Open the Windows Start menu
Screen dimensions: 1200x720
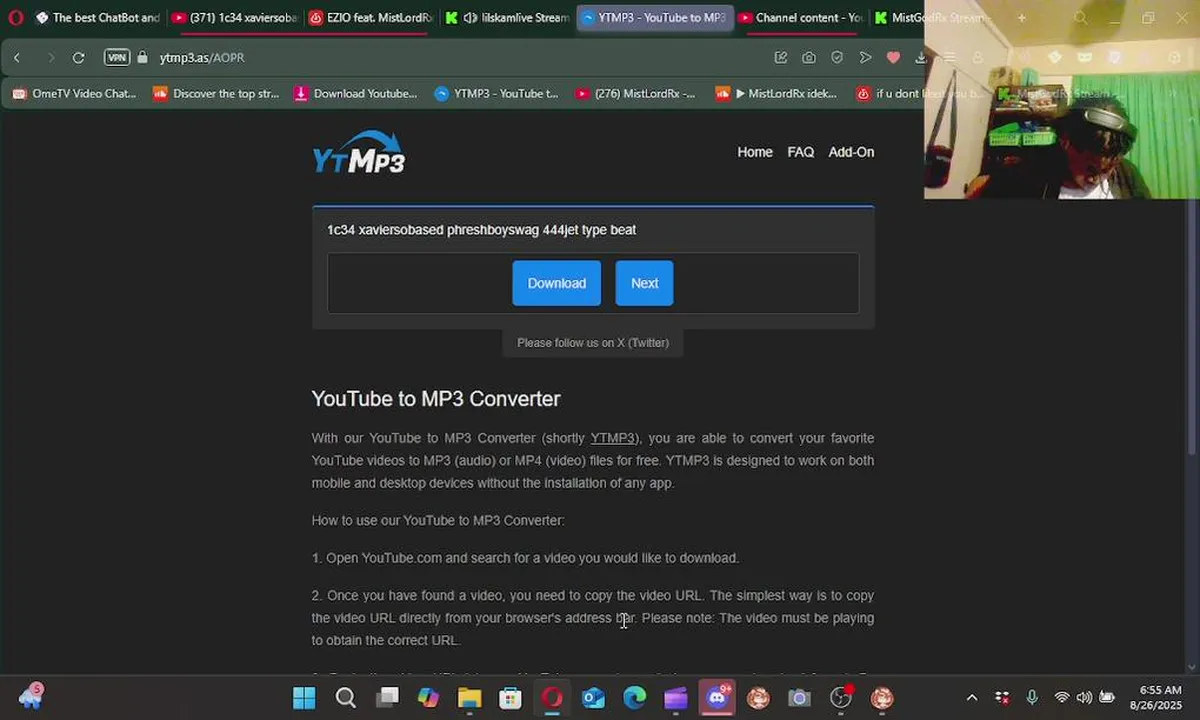[x=304, y=698]
